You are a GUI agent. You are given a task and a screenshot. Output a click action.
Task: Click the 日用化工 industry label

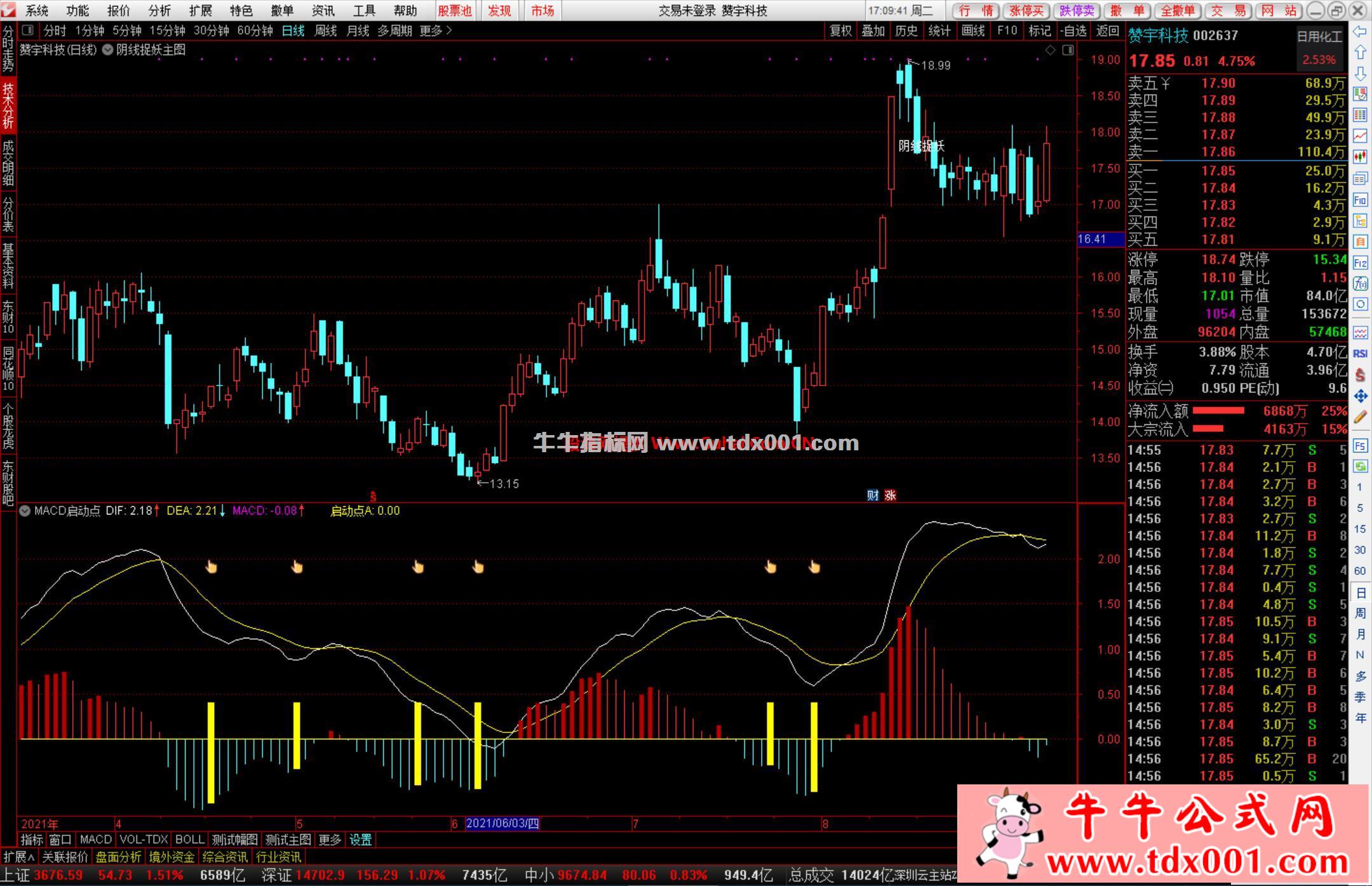(x=1319, y=37)
